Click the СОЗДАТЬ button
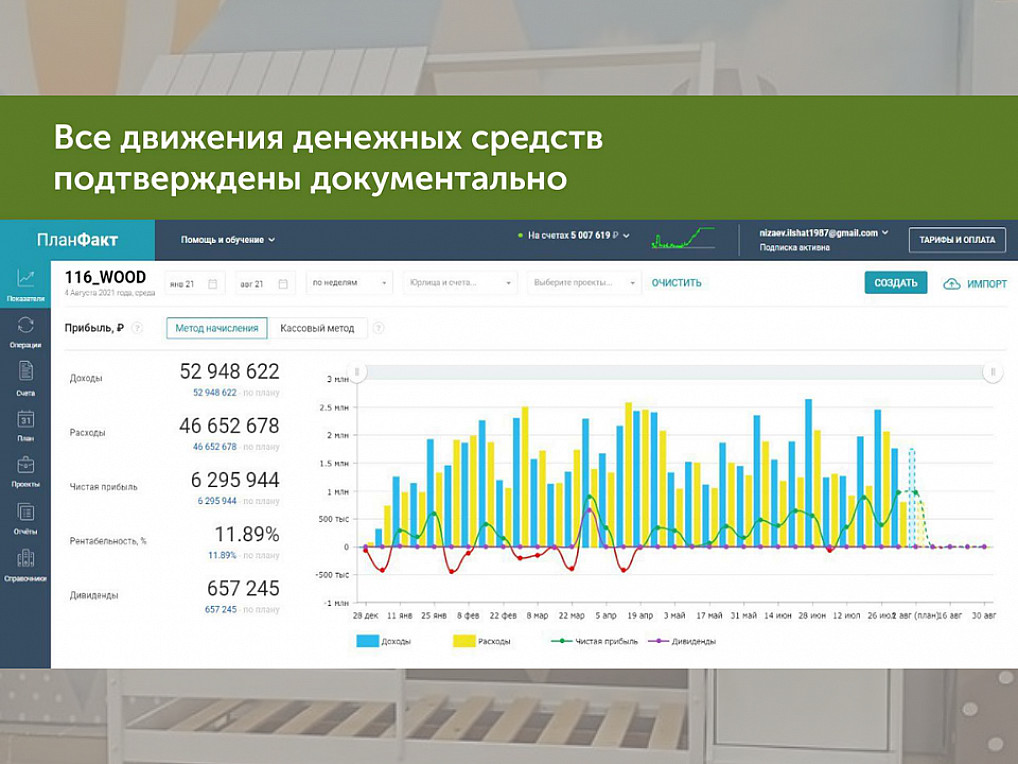The width and height of the screenshot is (1018, 764). pyautogui.click(x=895, y=283)
